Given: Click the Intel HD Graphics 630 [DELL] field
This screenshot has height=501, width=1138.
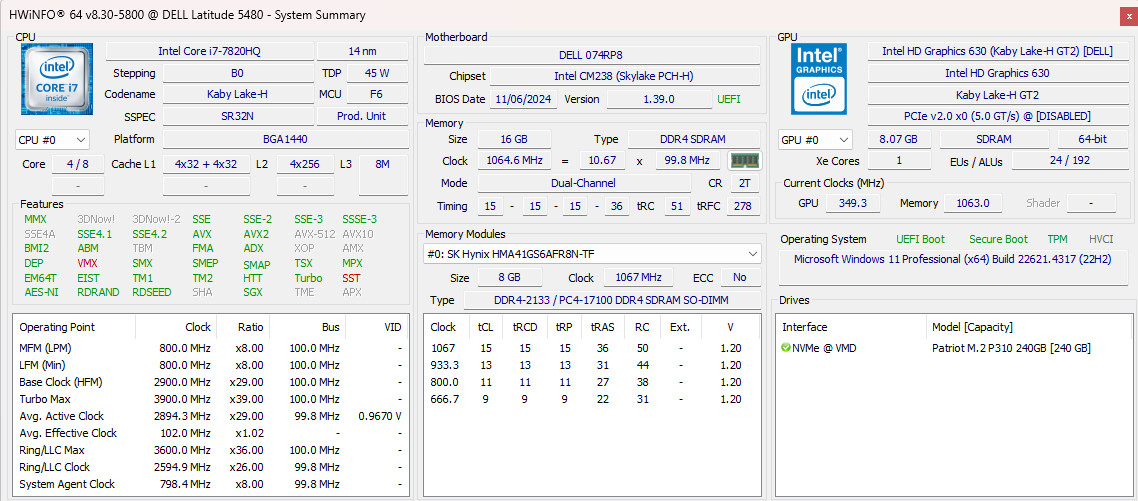Looking at the screenshot, I should coord(997,52).
